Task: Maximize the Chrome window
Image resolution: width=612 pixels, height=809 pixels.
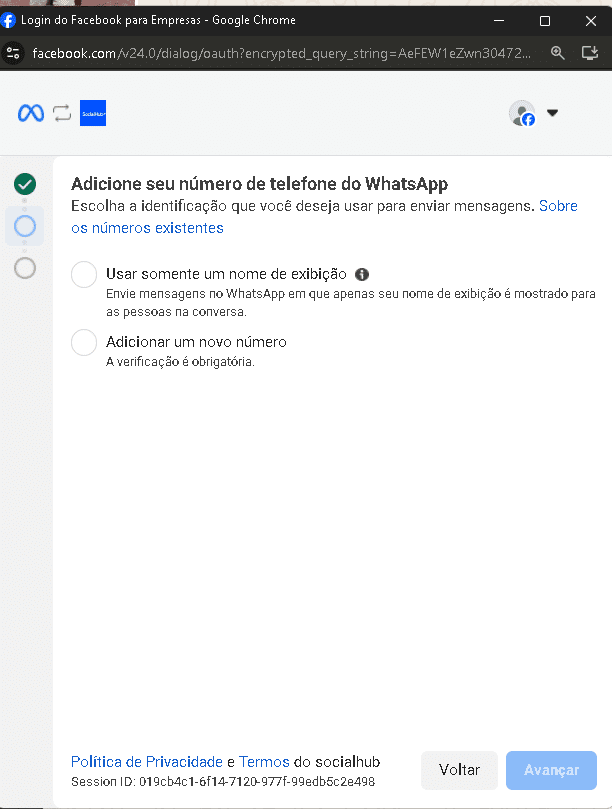Action: coord(545,21)
